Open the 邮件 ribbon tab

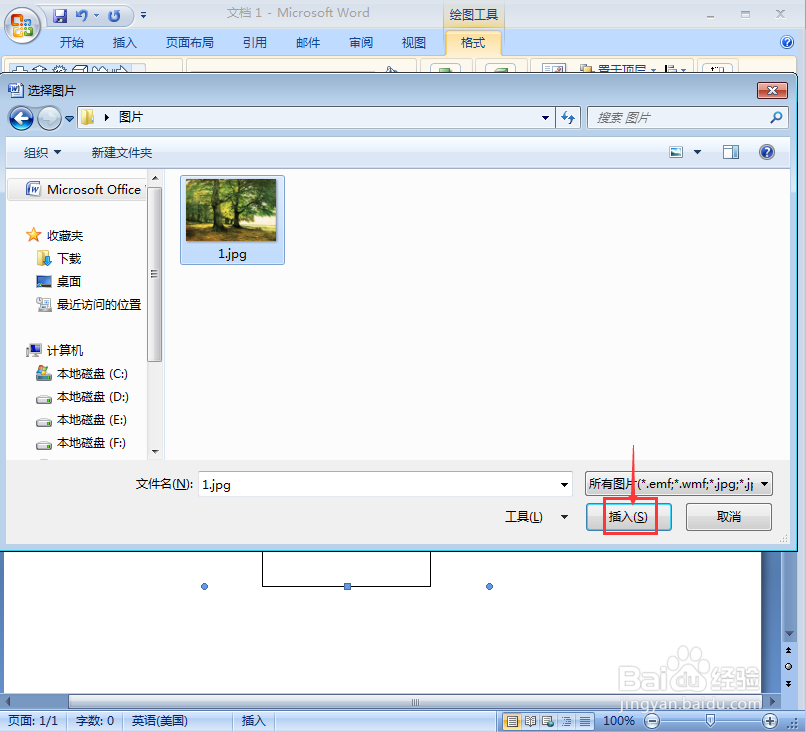(x=308, y=42)
